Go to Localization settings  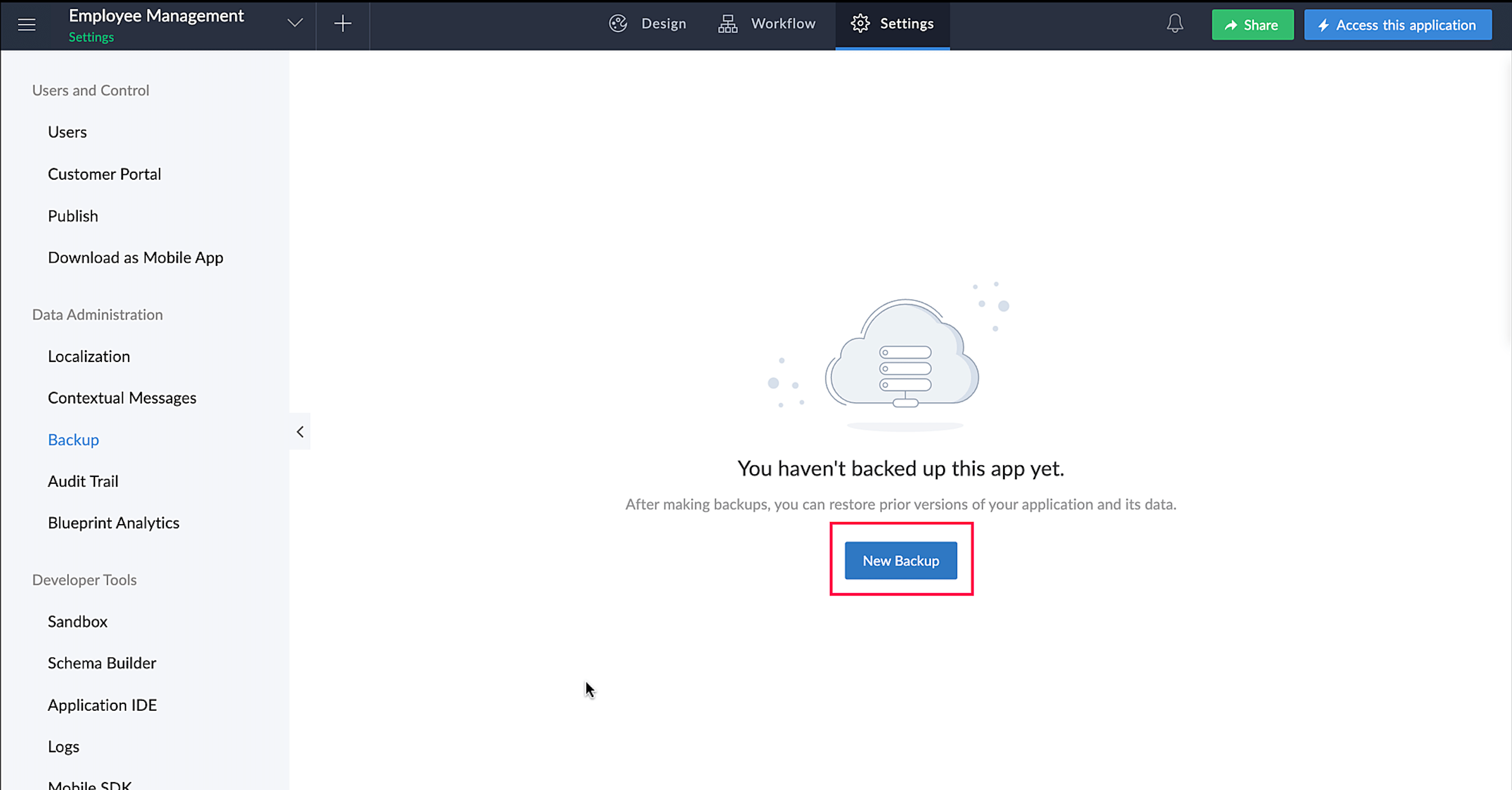[x=89, y=356]
